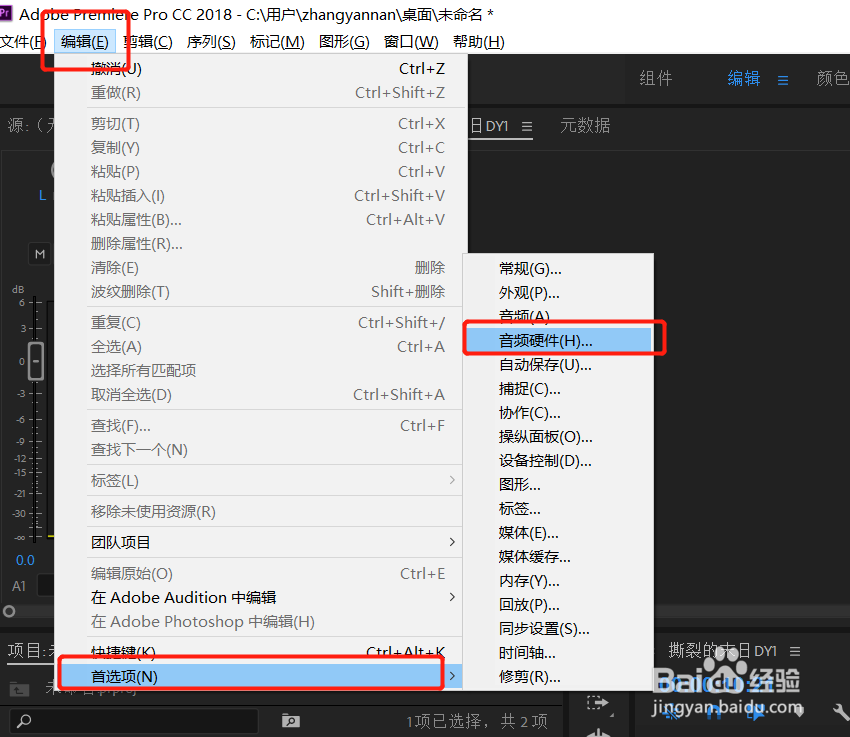This screenshot has height=737, width=850.
Task: Click the Premiere Pro app icon in title bar
Action: [x=5, y=13]
